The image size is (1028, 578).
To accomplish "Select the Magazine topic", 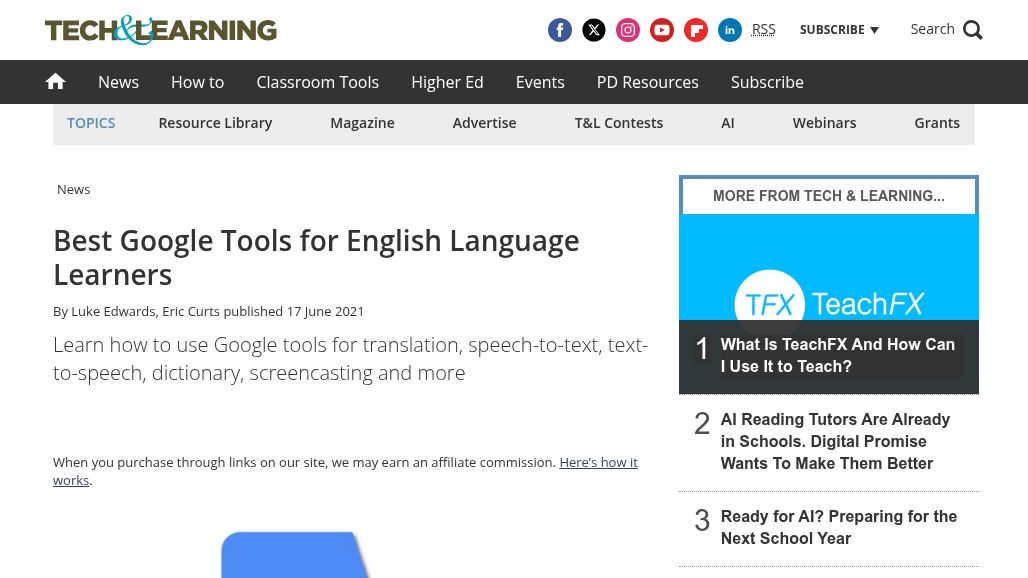I will pyautogui.click(x=362, y=123).
